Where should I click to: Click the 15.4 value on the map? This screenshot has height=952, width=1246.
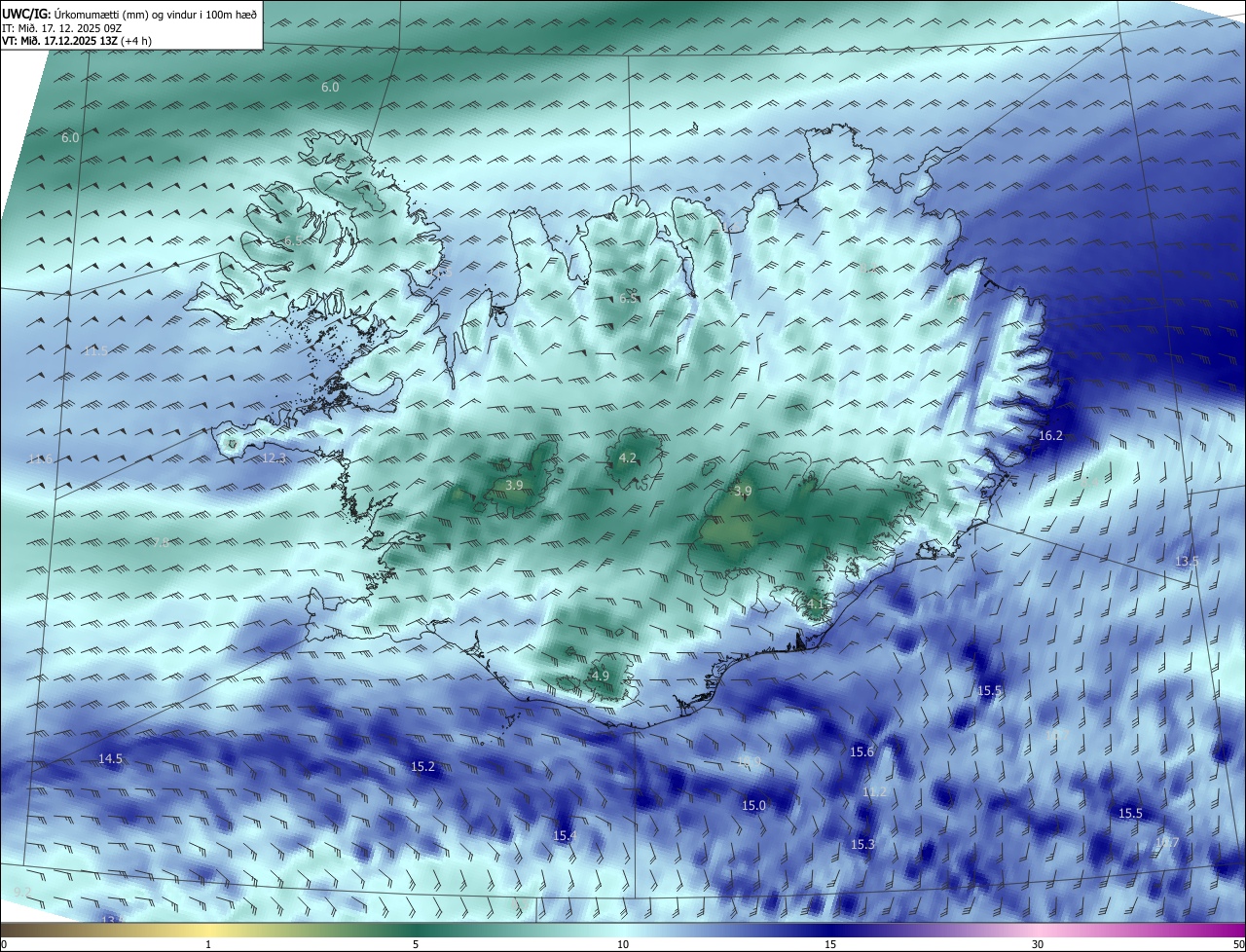pyautogui.click(x=564, y=835)
